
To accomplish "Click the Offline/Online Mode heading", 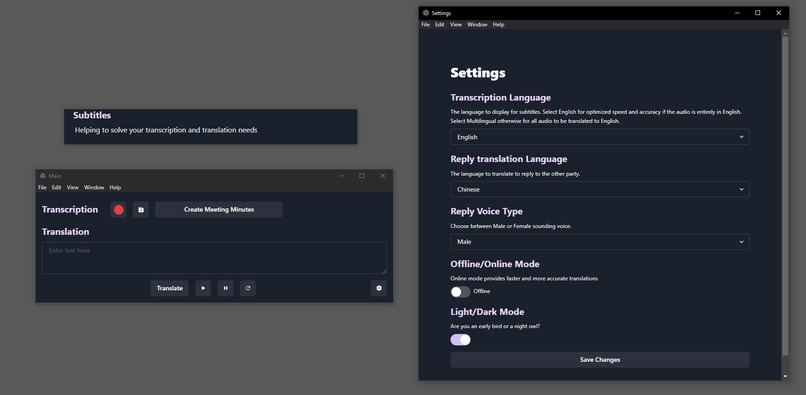I will tap(495, 264).
